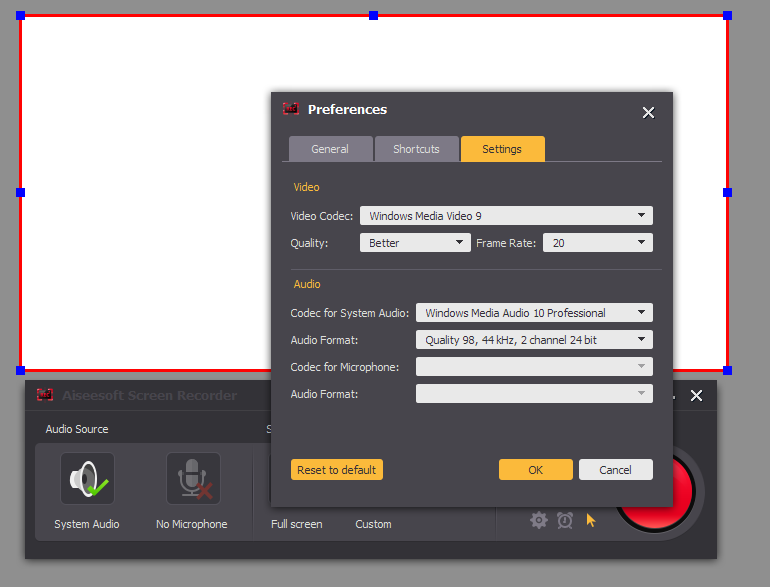This screenshot has height=587, width=770.
Task: Click the Codec for Microphone: label
Action: click(345, 367)
